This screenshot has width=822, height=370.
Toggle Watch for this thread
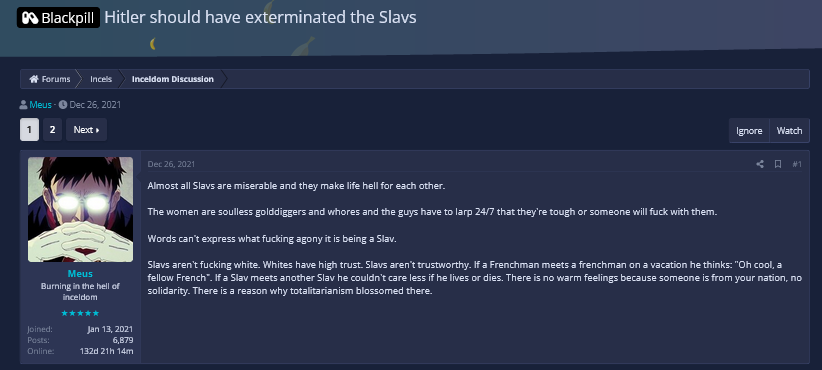click(789, 130)
